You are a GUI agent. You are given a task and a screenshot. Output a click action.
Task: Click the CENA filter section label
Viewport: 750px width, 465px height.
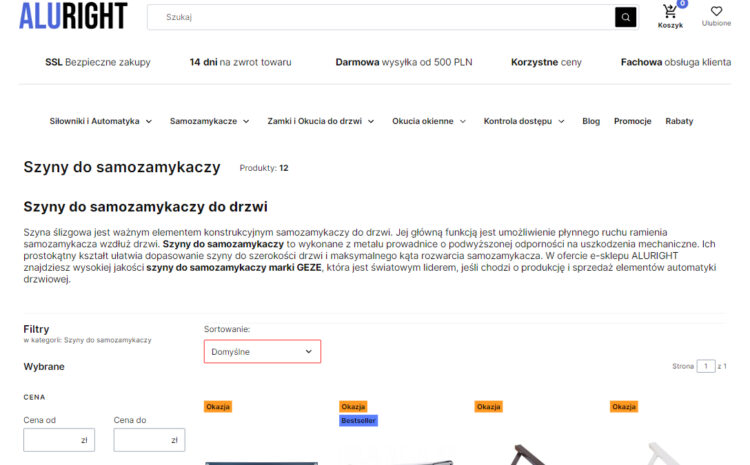34,397
